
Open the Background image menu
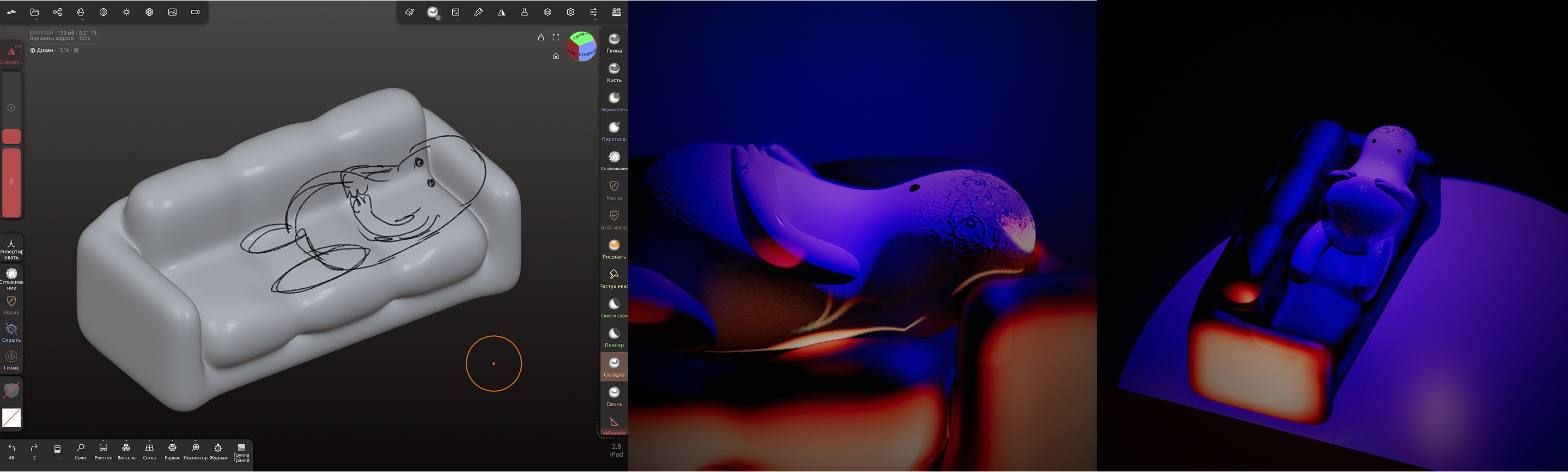(172, 12)
